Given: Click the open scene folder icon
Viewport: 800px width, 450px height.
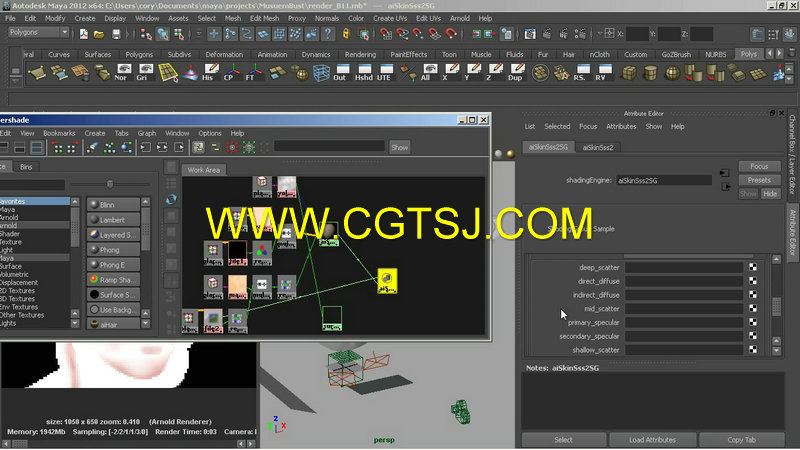Looking at the screenshot, I should point(99,34).
